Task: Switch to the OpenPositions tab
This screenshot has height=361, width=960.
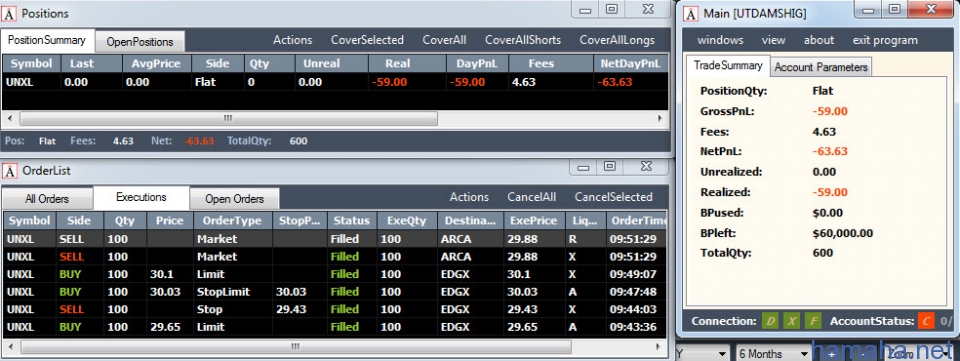Action: coord(140,42)
